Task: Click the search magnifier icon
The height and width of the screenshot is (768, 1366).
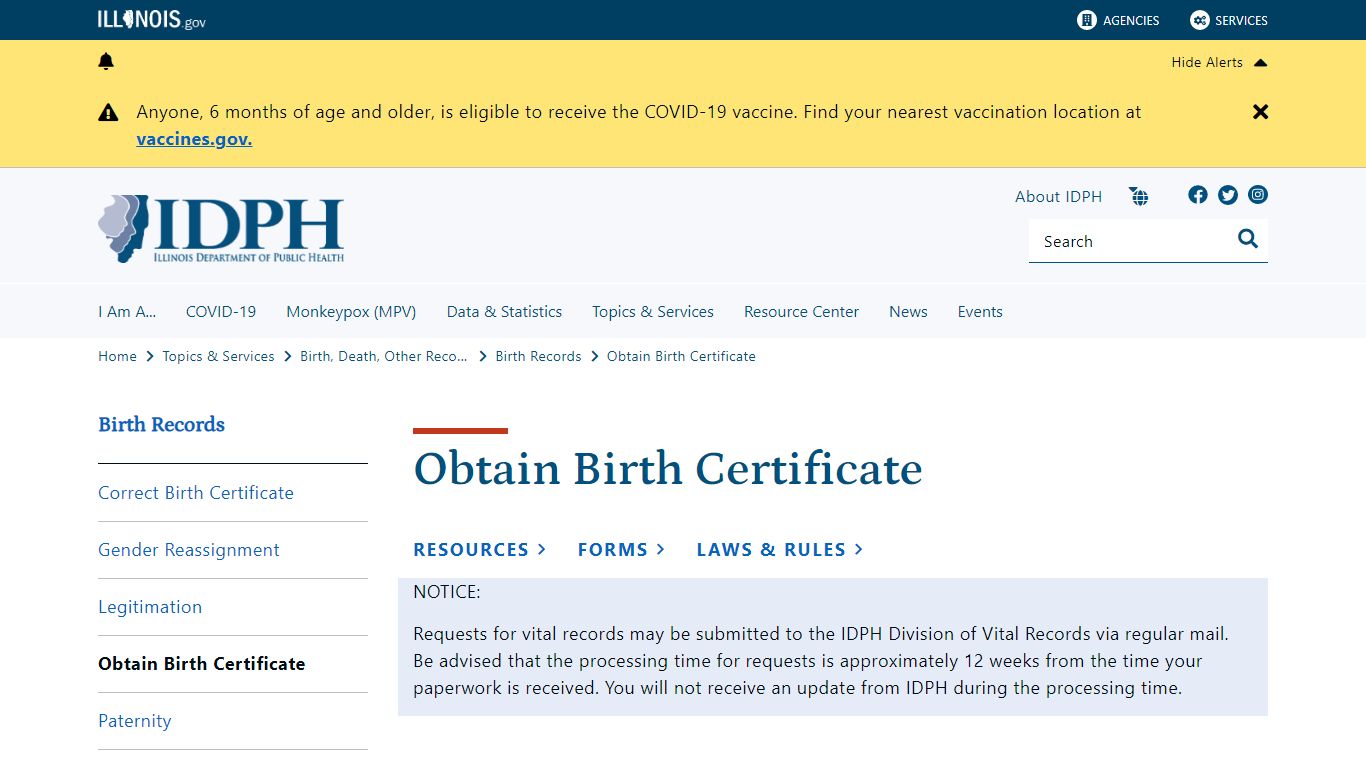Action: point(1248,238)
